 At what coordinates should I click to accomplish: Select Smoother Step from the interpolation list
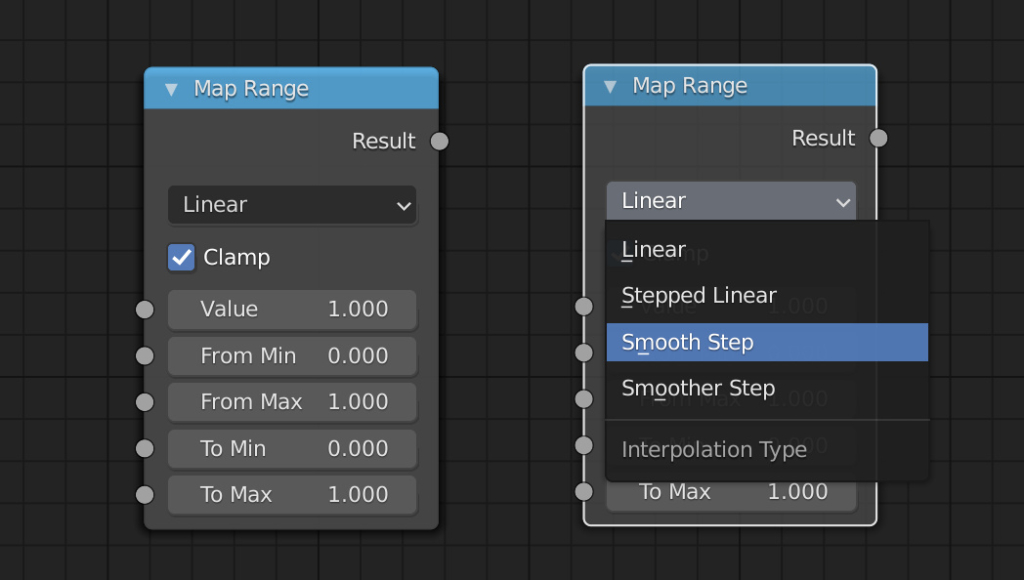[x=697, y=388]
